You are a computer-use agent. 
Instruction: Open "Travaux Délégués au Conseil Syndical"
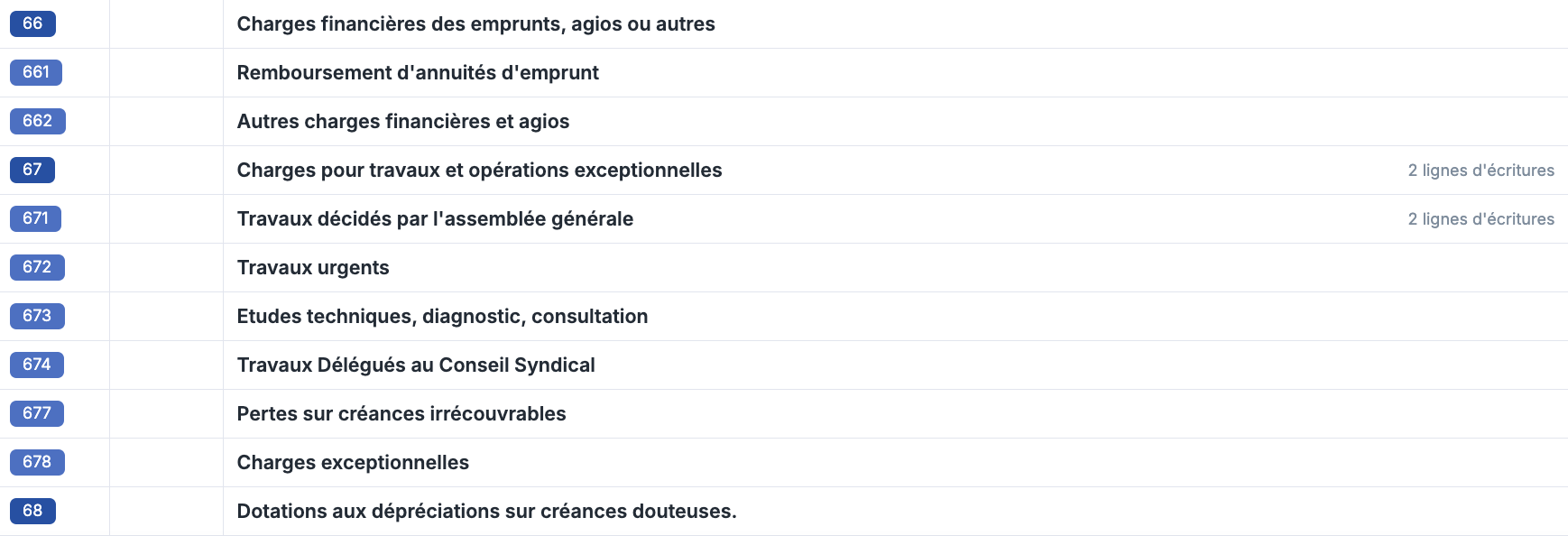416,365
